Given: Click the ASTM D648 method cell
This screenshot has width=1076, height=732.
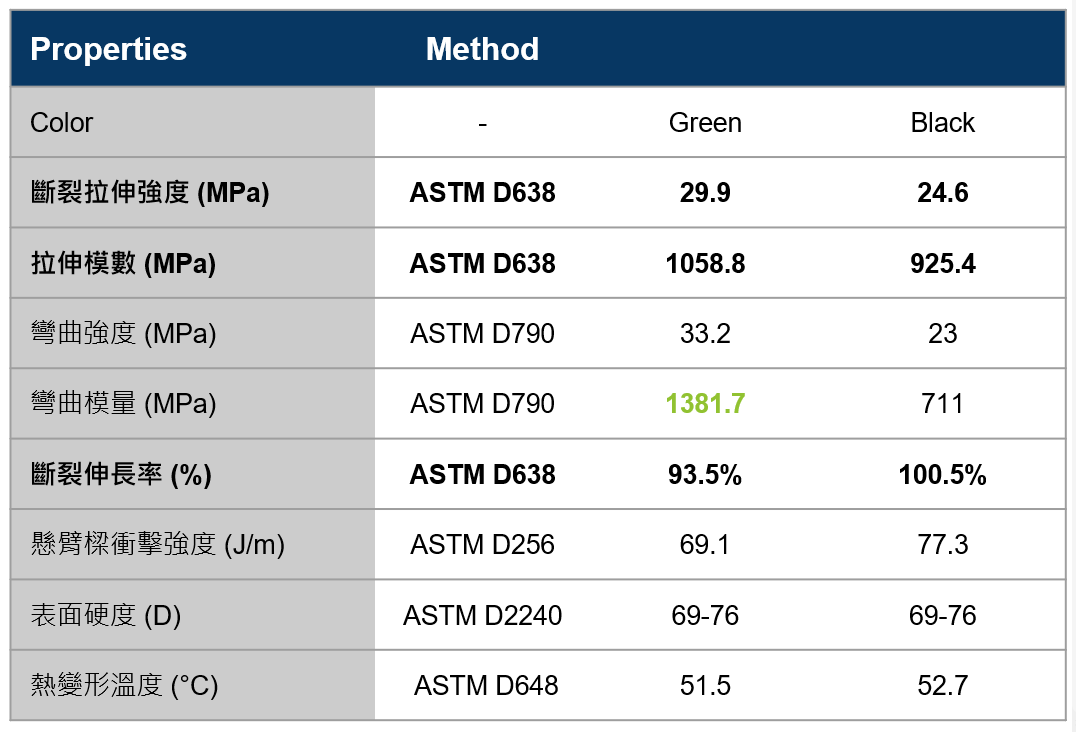Looking at the screenshot, I should (x=486, y=686).
